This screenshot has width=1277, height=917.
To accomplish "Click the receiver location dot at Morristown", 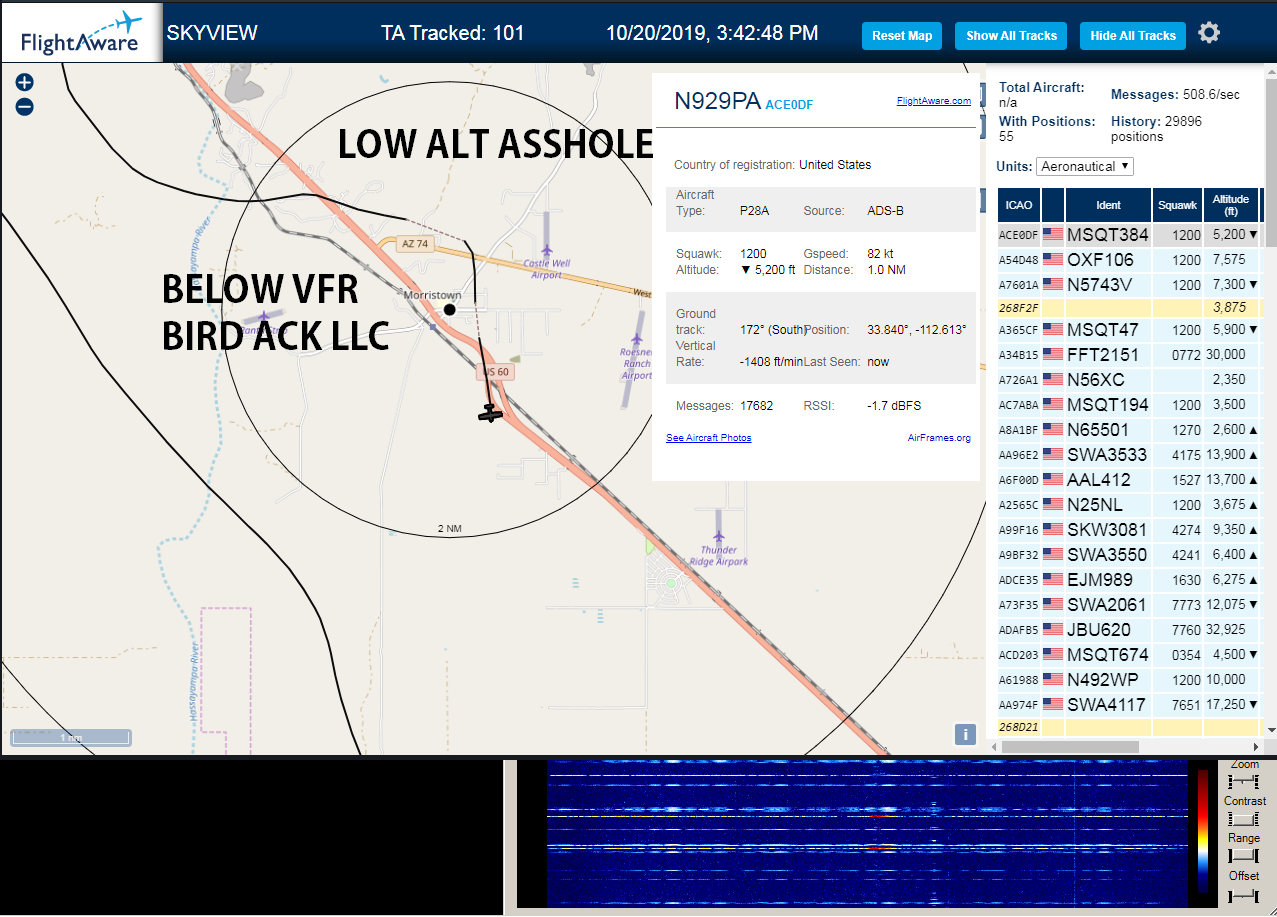I will click(x=450, y=310).
